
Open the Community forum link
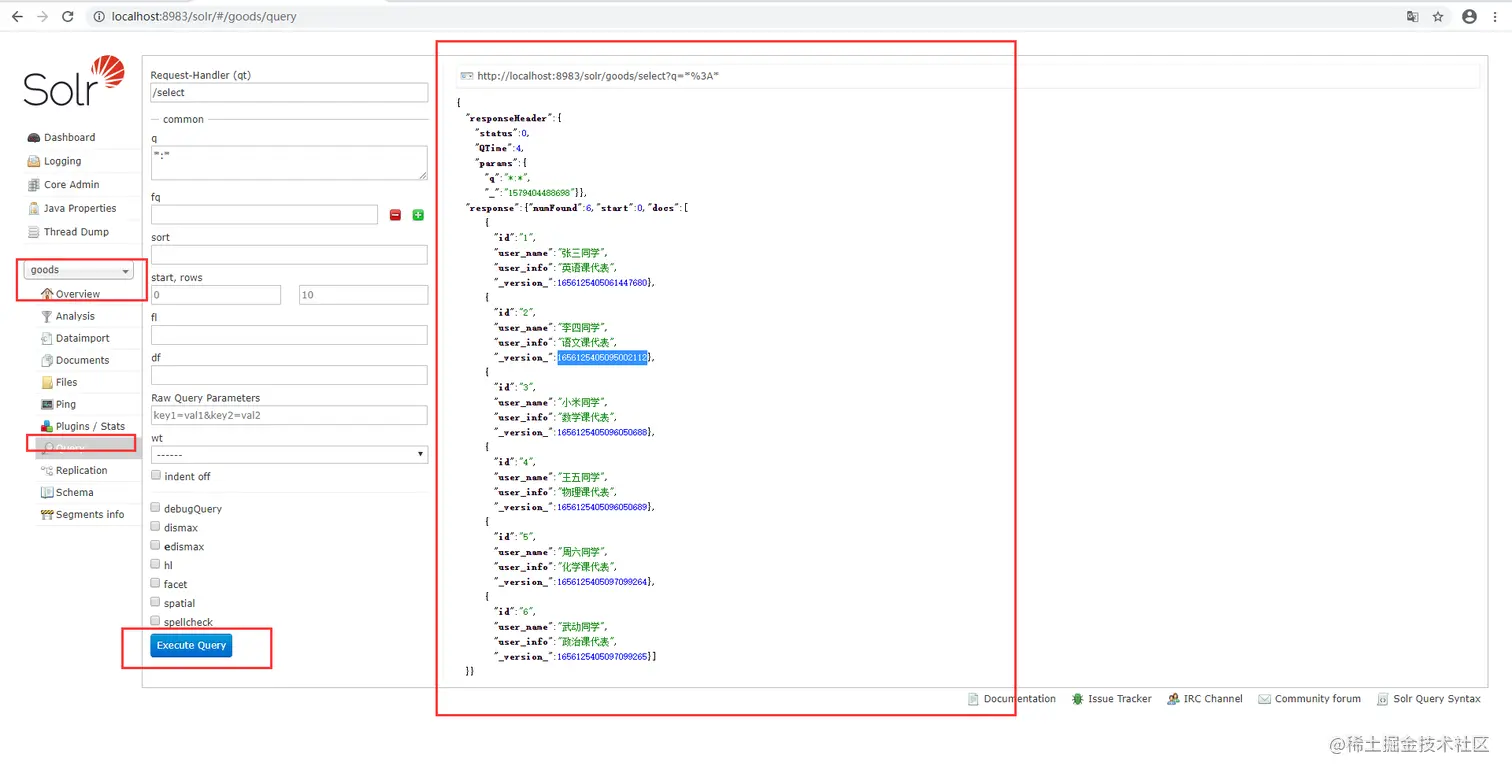pos(1317,699)
